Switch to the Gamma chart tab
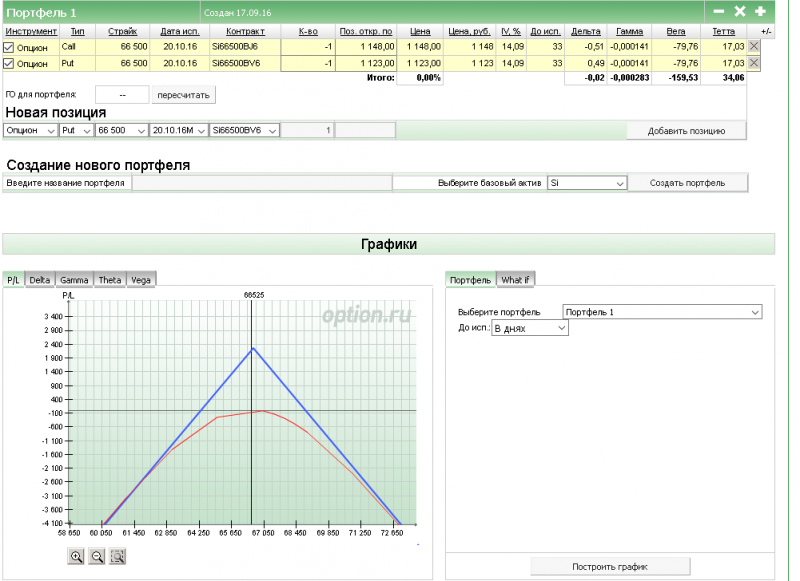This screenshot has width=800, height=581. (x=74, y=280)
